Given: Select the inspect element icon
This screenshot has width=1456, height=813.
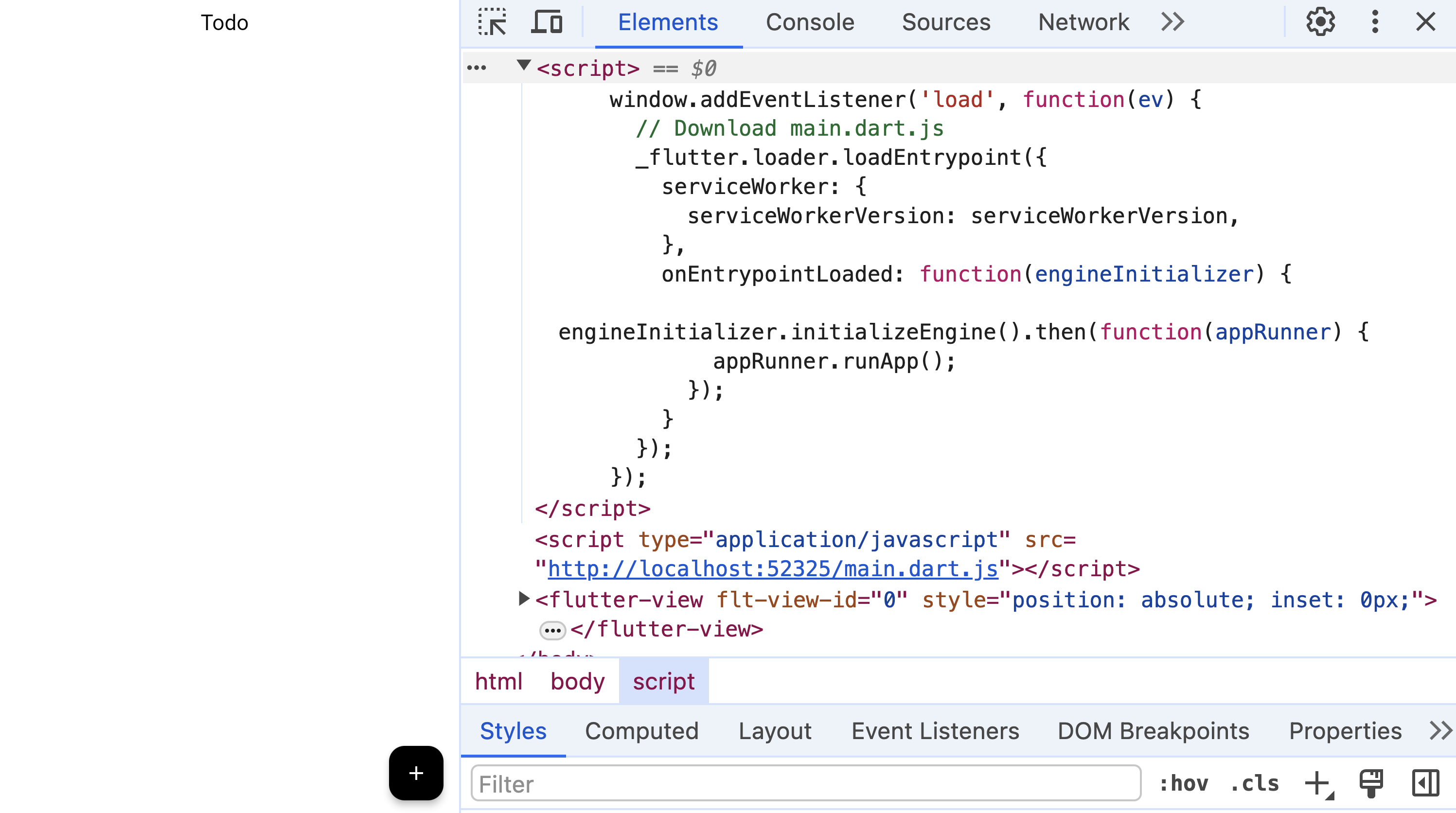Looking at the screenshot, I should (492, 22).
